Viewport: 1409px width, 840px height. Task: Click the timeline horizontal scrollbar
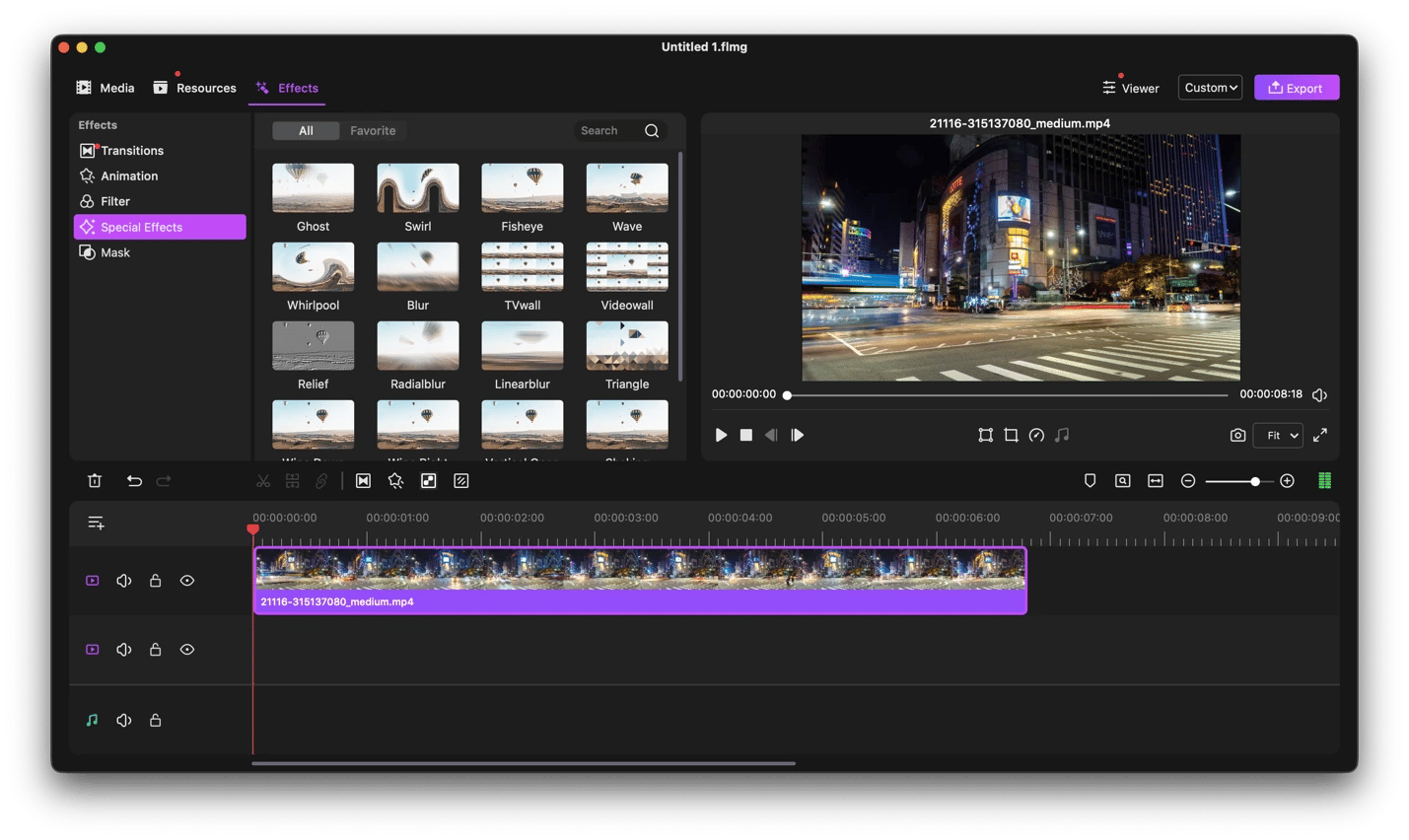[524, 762]
